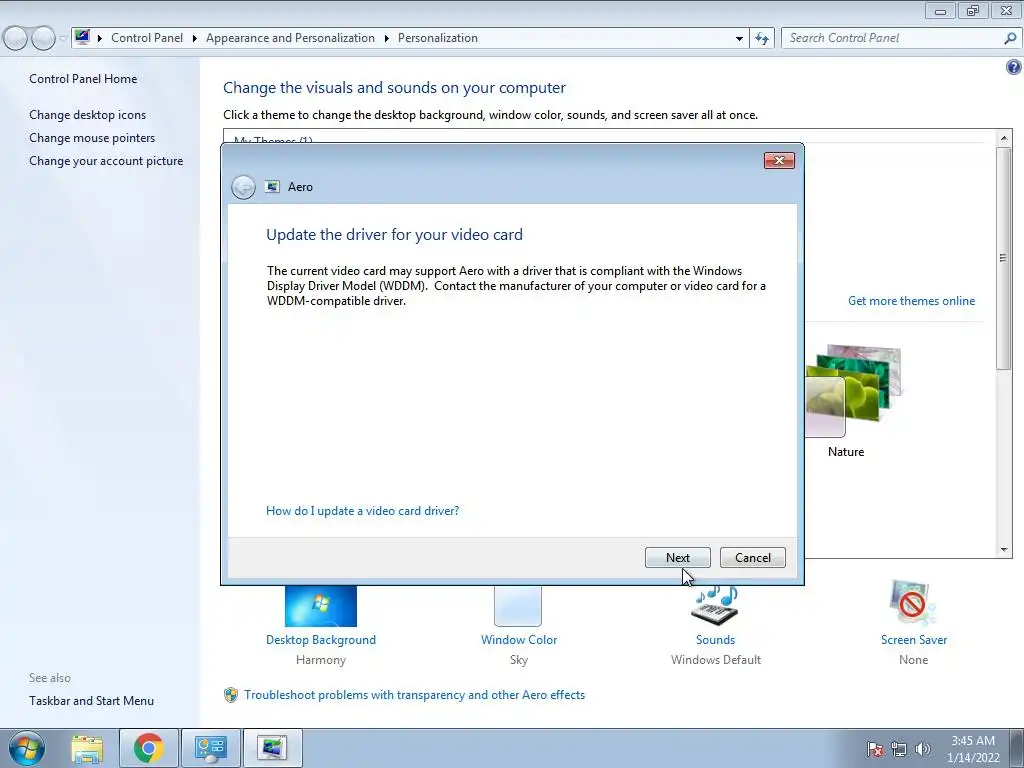Viewport: 1024px width, 768px height.
Task: Open Change mouse pointers link
Action: coord(92,138)
